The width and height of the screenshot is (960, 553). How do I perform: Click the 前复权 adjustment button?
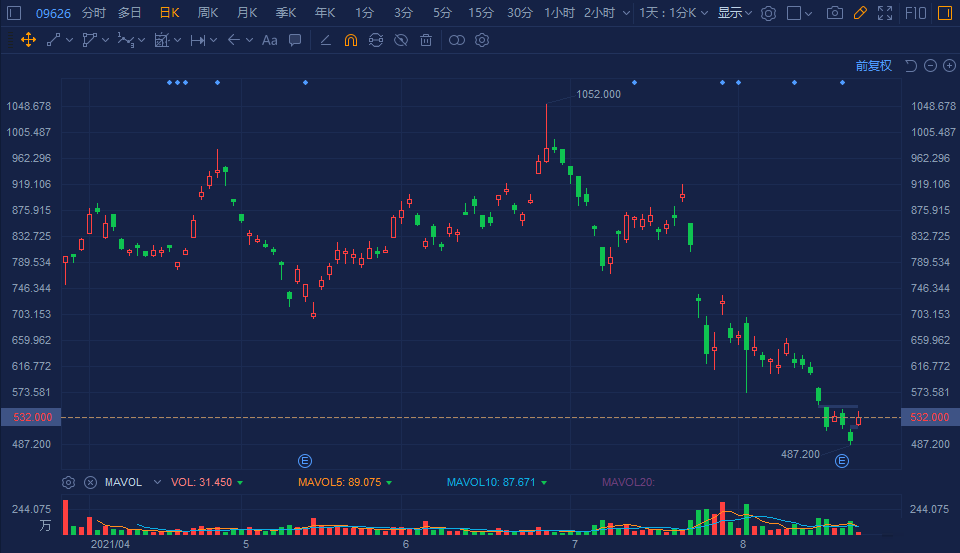(x=873, y=66)
